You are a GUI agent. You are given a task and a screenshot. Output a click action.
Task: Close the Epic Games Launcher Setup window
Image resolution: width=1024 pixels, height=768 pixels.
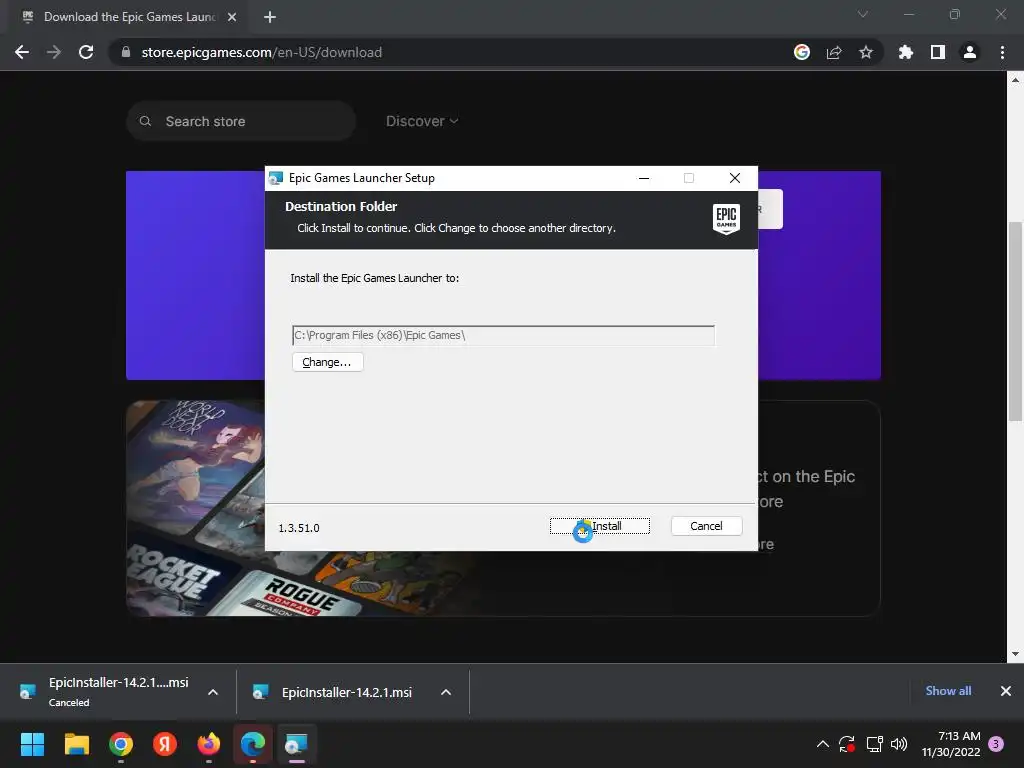tap(735, 178)
